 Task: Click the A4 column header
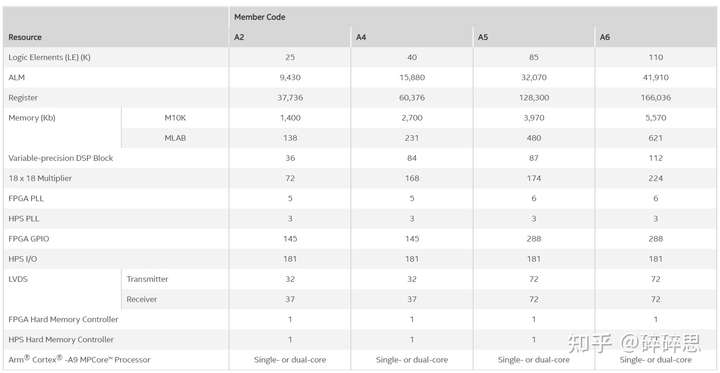coord(361,37)
